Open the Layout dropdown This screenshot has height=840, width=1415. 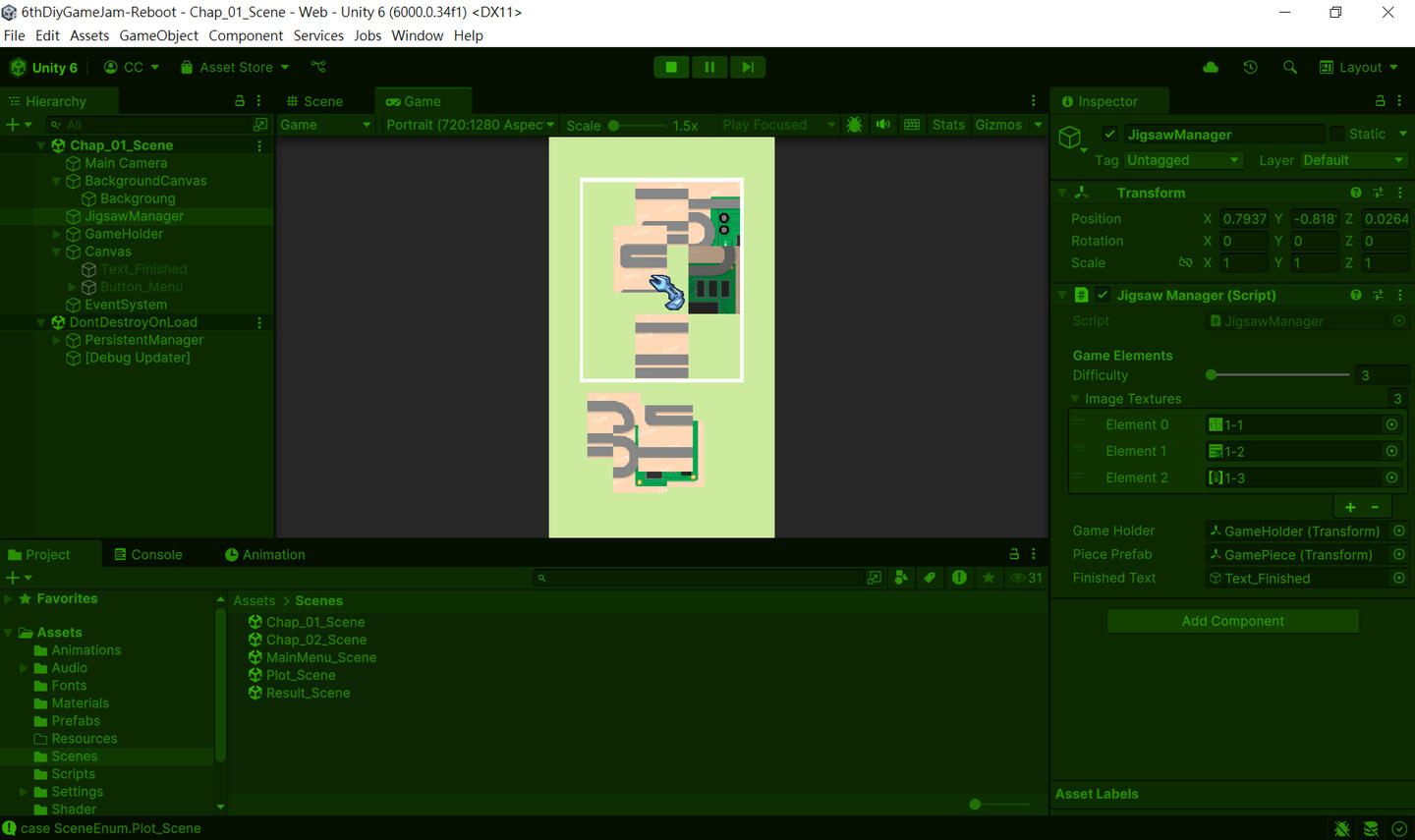(1359, 67)
